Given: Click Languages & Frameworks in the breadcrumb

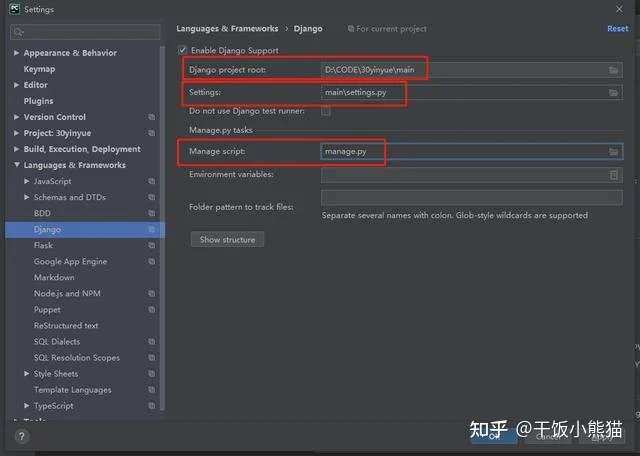Looking at the screenshot, I should 227,29.
